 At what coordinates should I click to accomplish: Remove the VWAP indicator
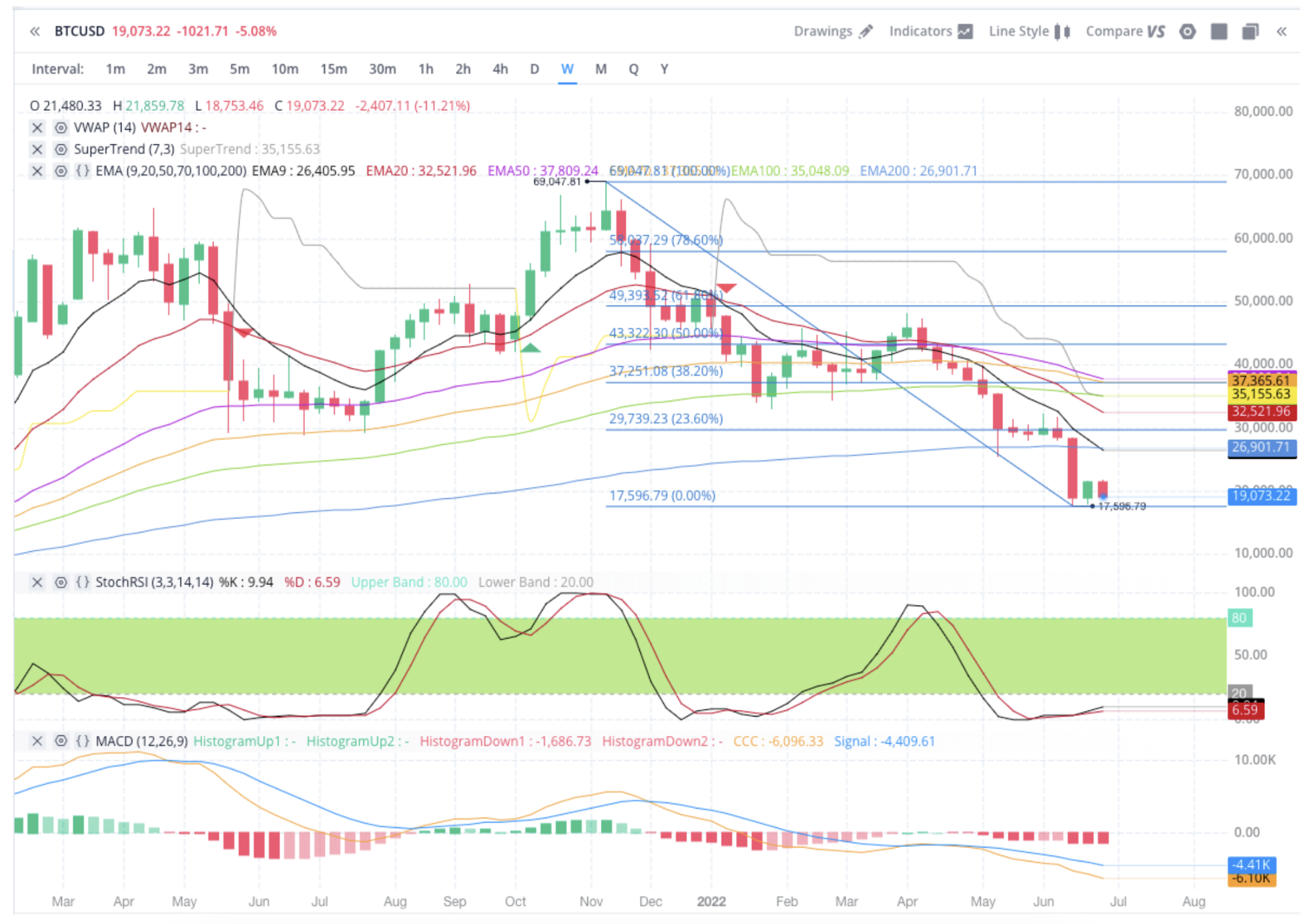coord(38,127)
